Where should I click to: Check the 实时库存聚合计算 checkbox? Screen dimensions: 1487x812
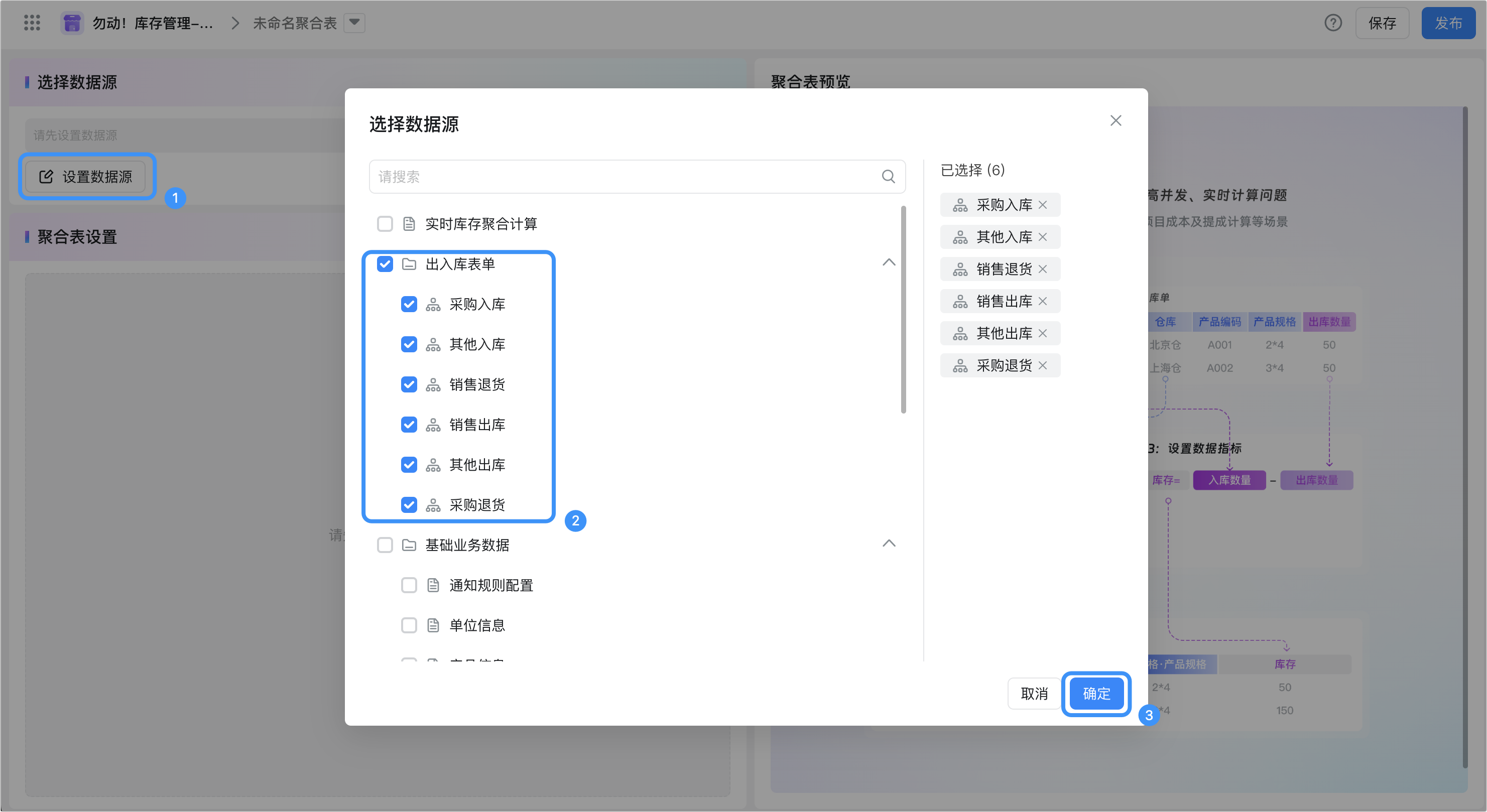[x=385, y=224]
